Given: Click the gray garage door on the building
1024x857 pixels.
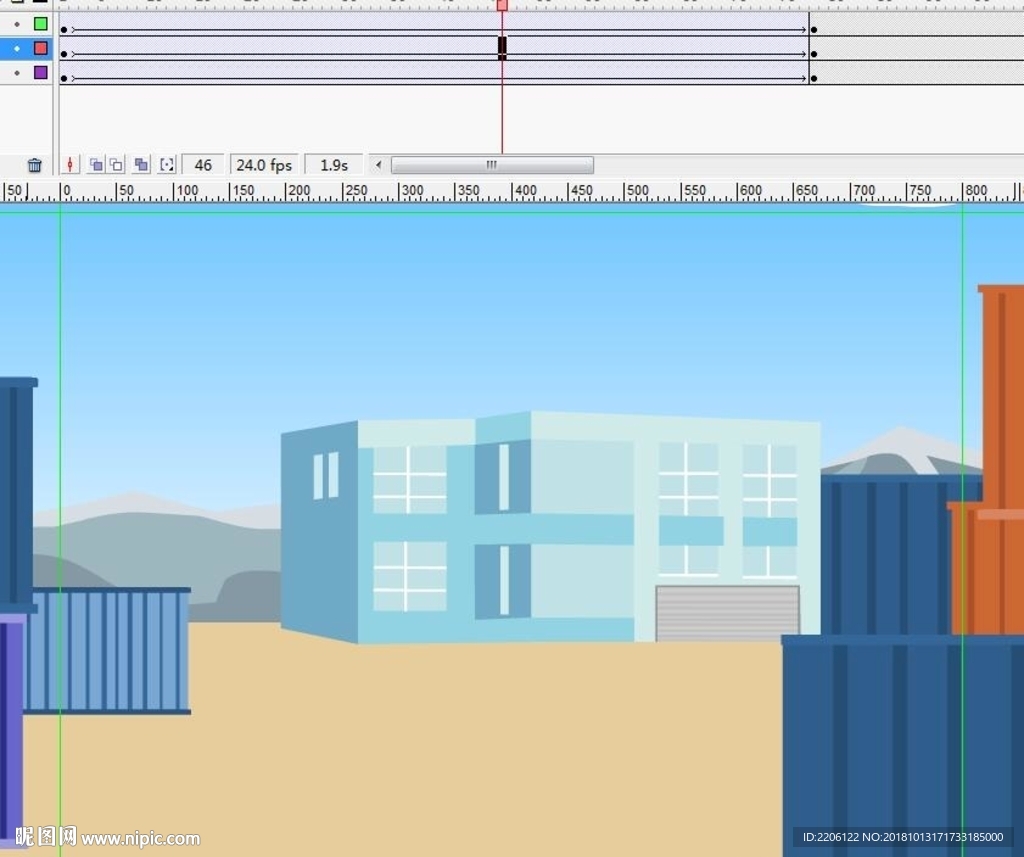Looking at the screenshot, I should [728, 613].
